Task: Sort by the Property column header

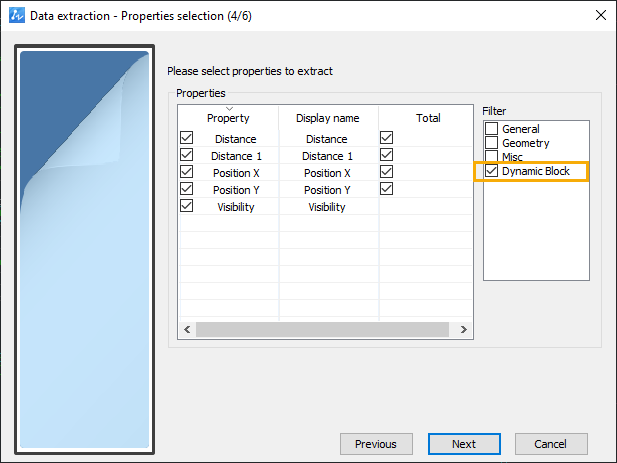Action: click(228, 118)
